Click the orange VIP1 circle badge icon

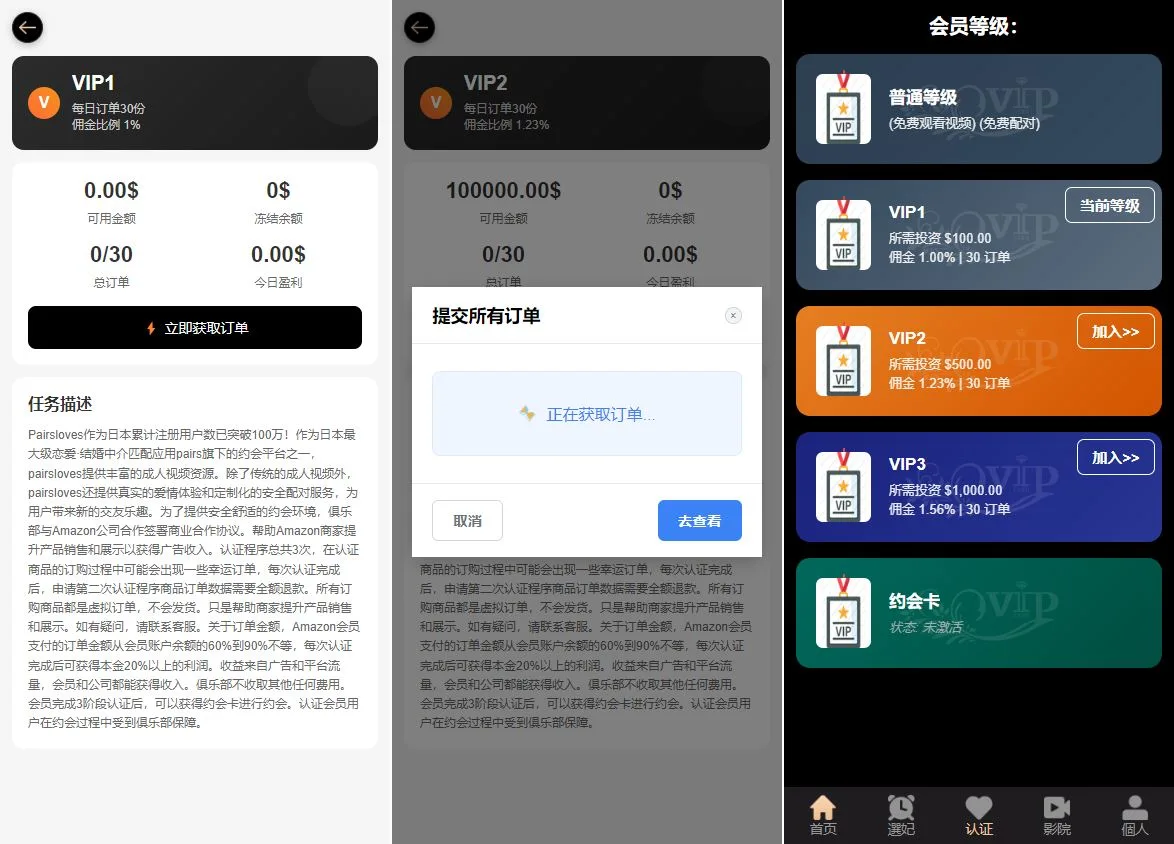coord(44,101)
